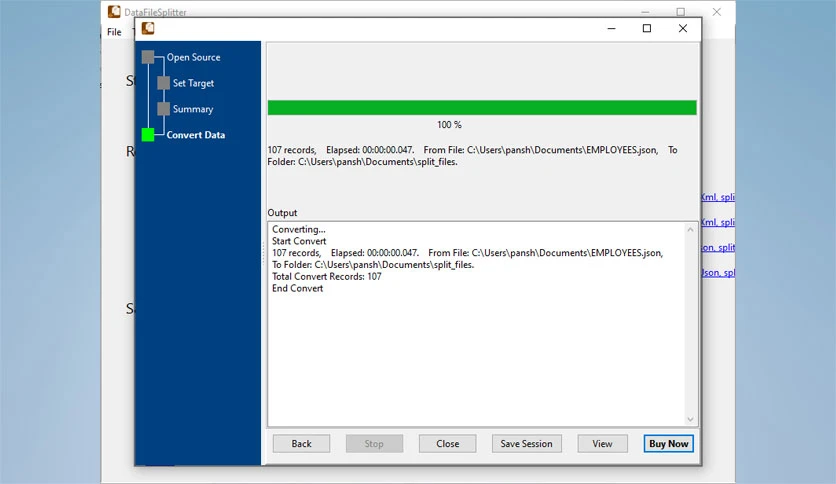The height and width of the screenshot is (484, 836).
Task: Open second 'Xml, spli' link in background window
Action: coord(718,222)
